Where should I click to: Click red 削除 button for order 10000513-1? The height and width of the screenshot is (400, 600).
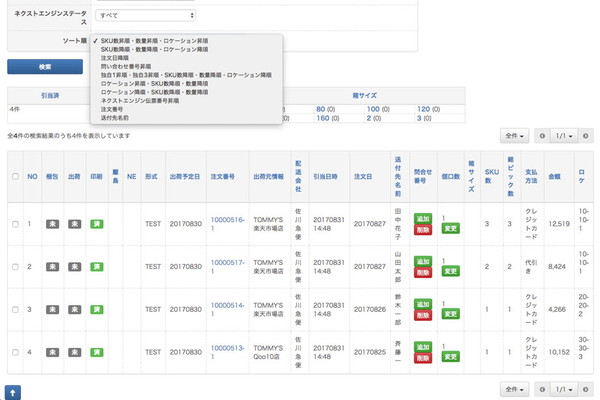423,358
